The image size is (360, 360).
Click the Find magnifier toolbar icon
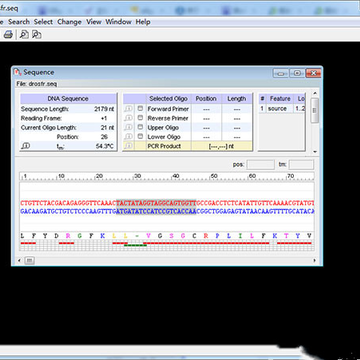pos(24,34)
